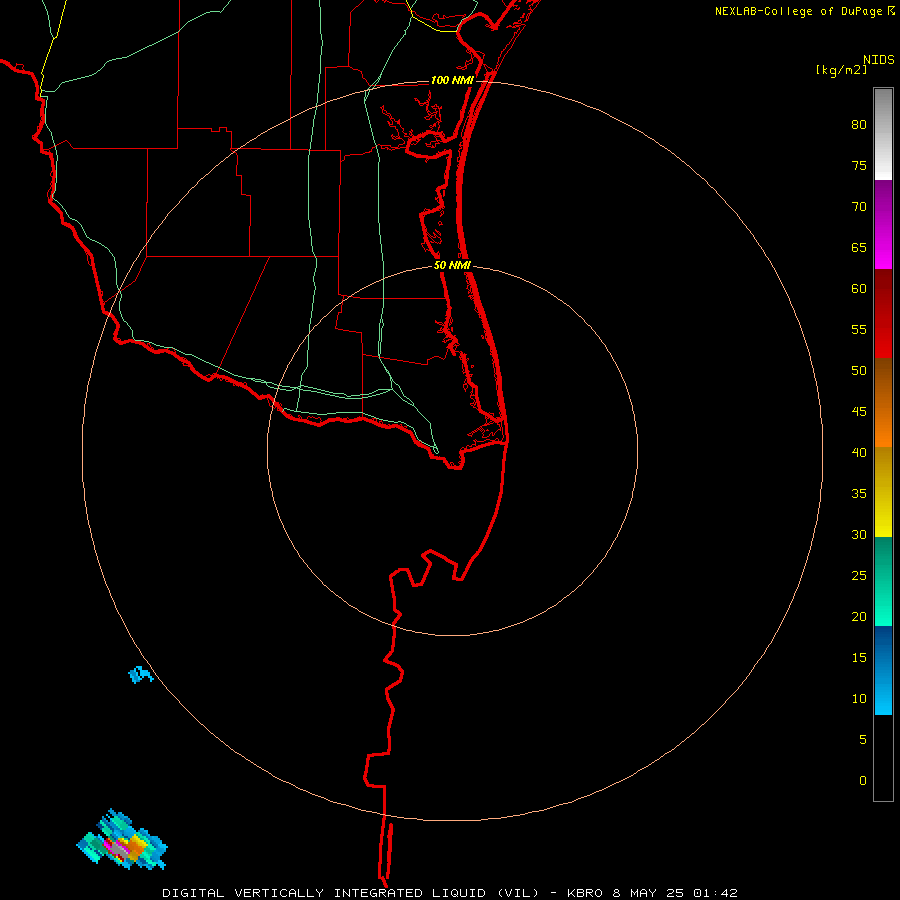Click the scale value 55
Image resolution: width=900 pixels, height=900 pixels.
859,329
